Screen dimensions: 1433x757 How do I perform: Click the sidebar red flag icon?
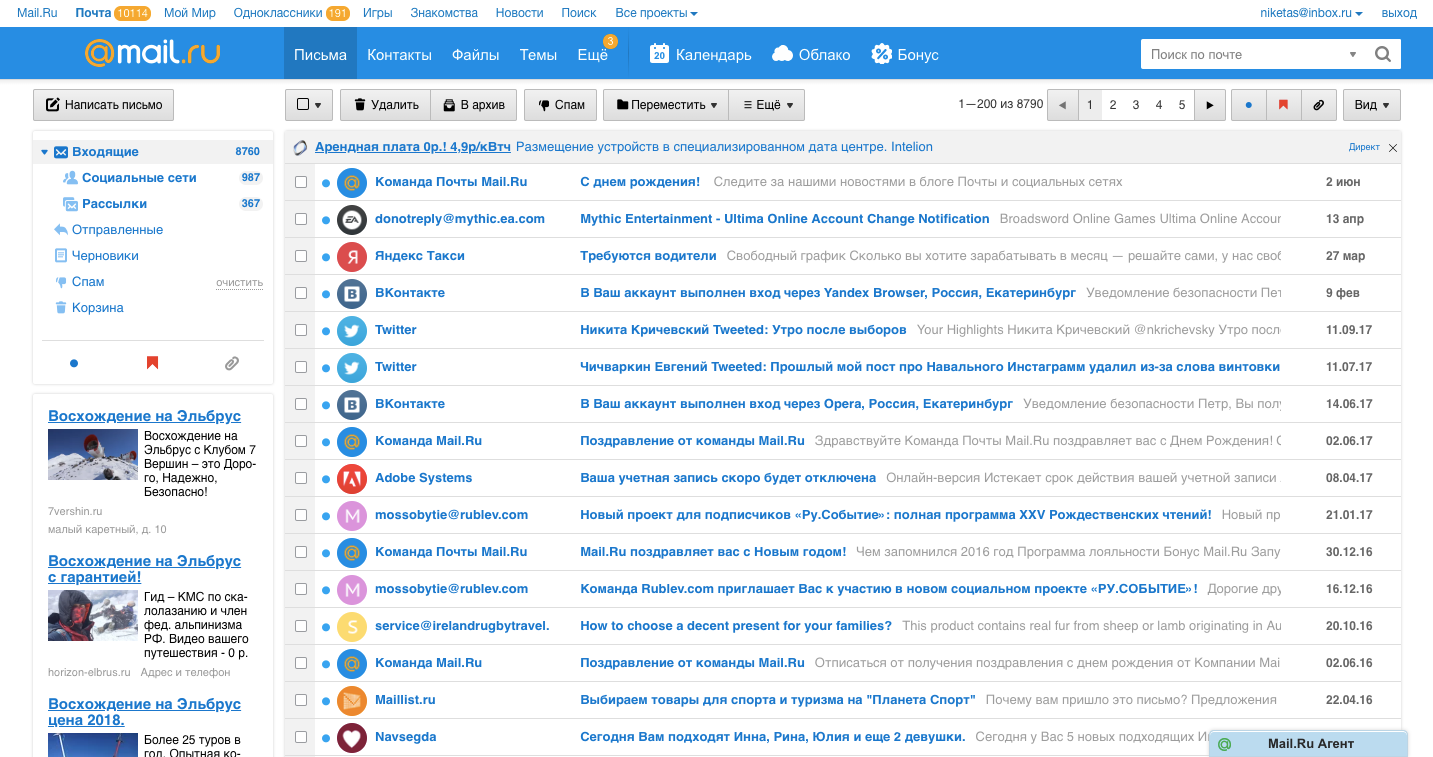coord(152,363)
